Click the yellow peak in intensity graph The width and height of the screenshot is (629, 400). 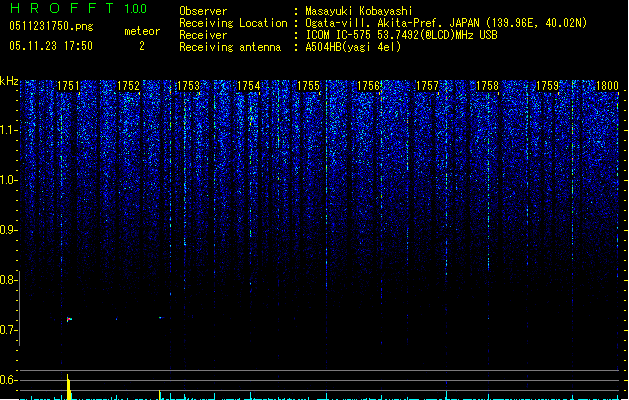tap(68, 386)
